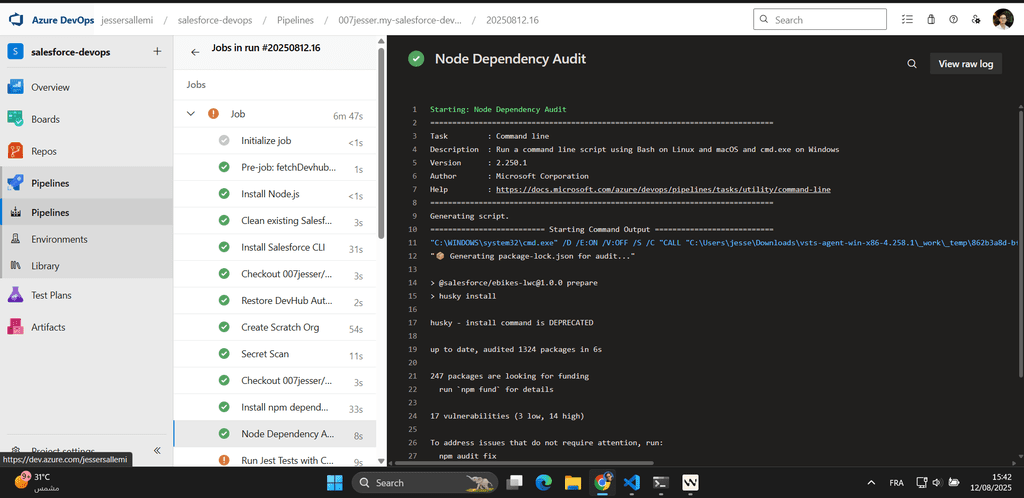Click the weather widget showing 31°C
The height and width of the screenshot is (498, 1024).
(x=37, y=482)
